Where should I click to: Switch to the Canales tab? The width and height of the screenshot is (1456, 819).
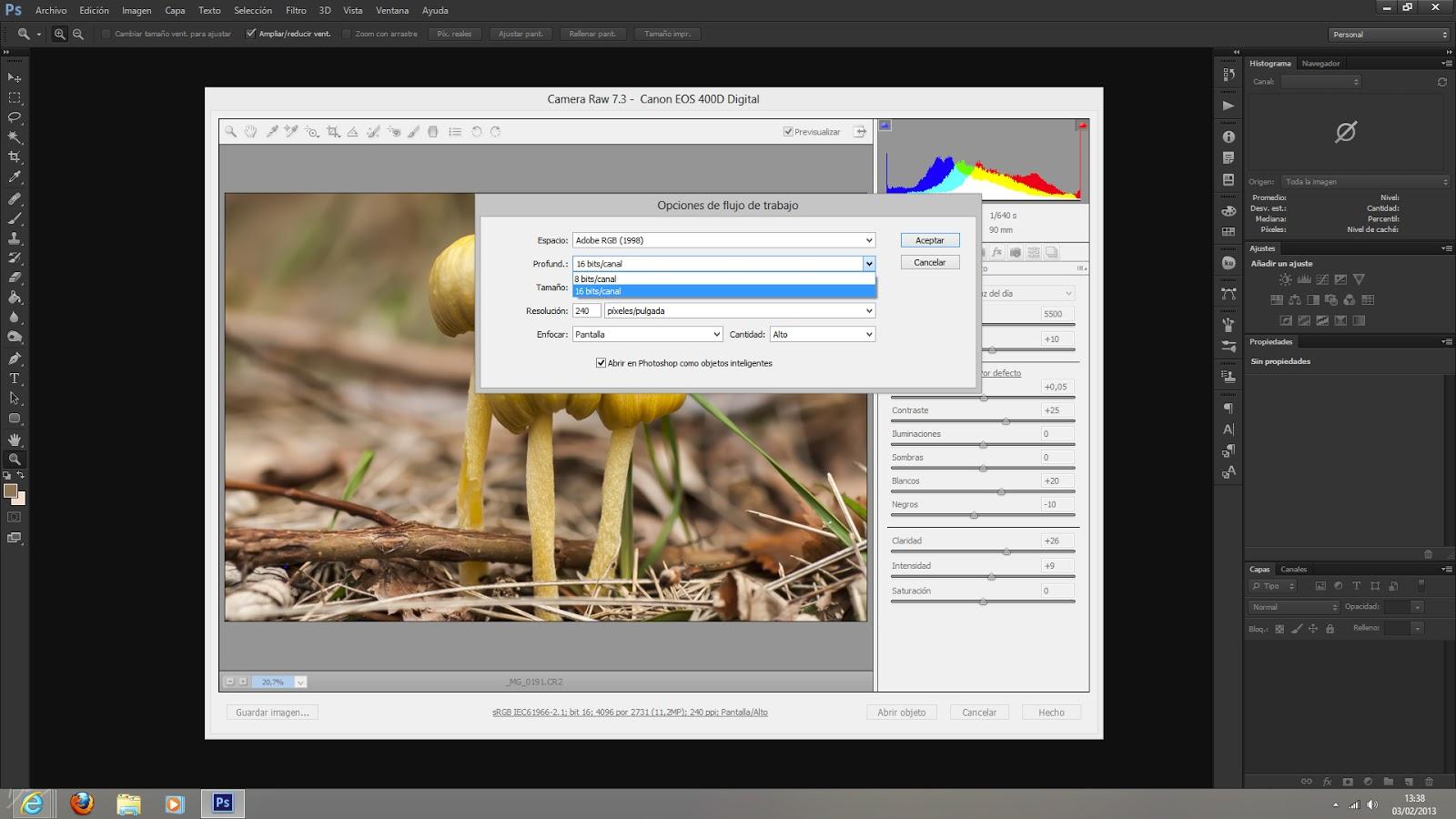(x=1293, y=570)
